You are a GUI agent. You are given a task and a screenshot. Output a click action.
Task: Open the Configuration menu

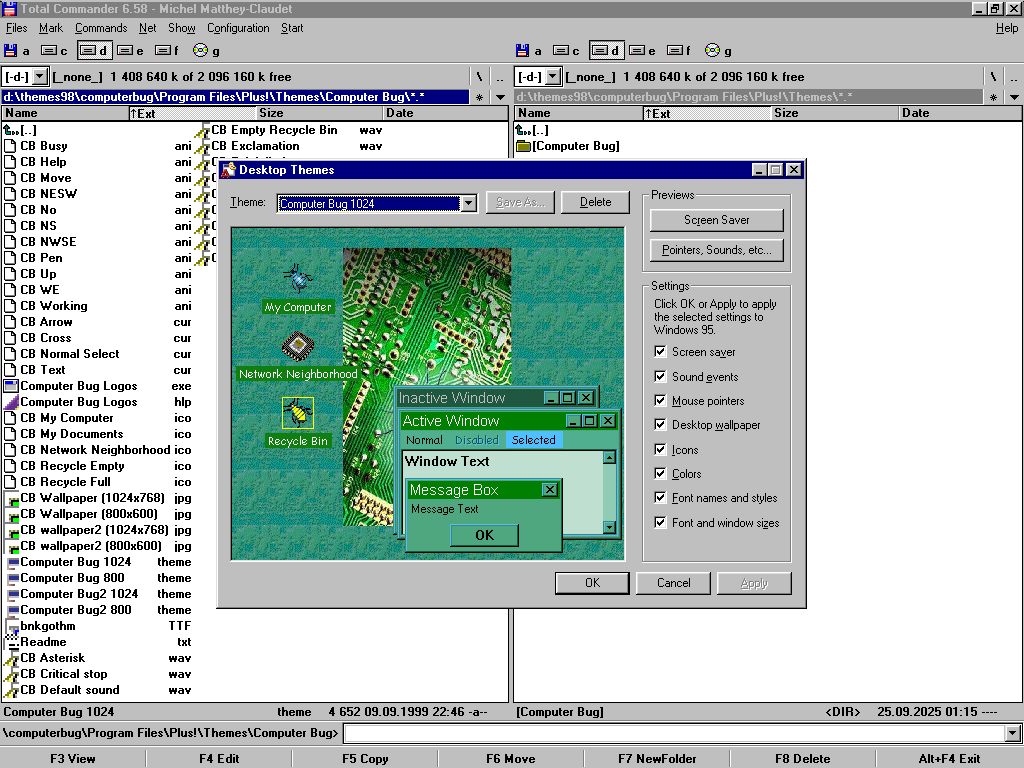point(238,28)
